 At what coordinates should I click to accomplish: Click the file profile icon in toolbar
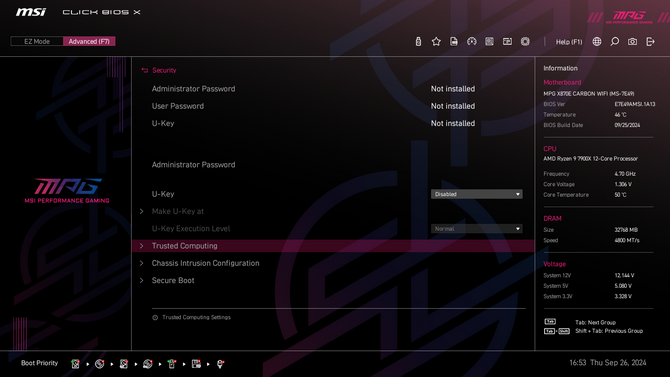(x=454, y=41)
